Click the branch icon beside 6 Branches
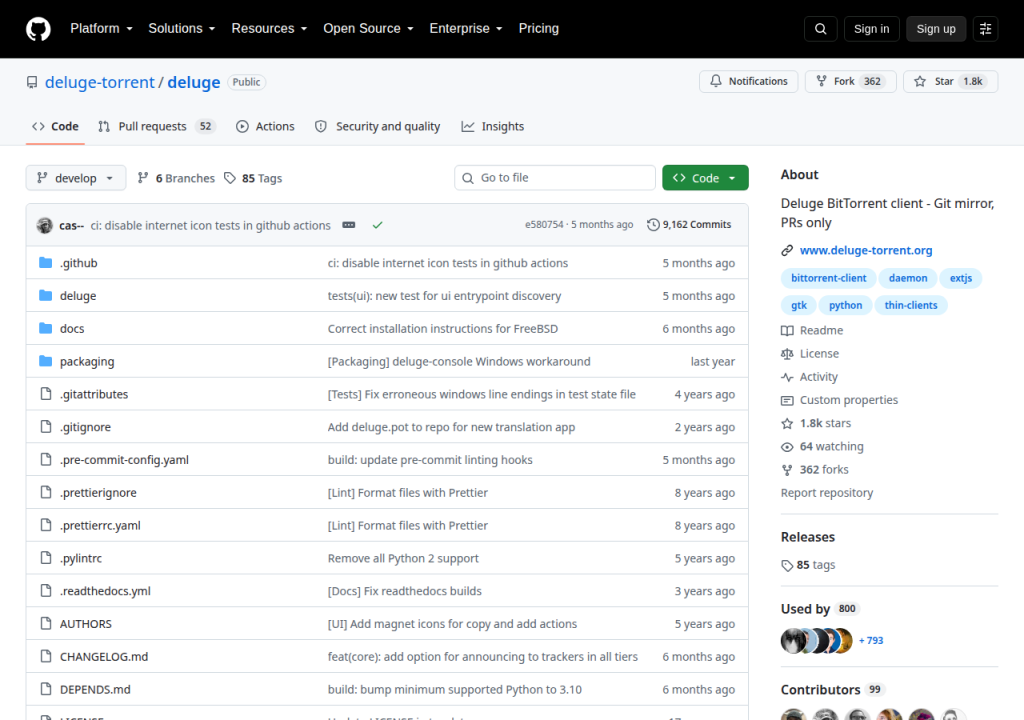1024x720 pixels. tap(143, 178)
